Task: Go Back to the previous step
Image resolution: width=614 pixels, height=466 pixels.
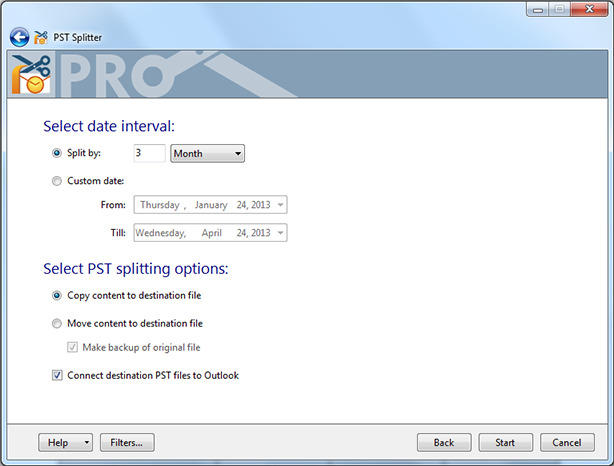Action: point(444,443)
